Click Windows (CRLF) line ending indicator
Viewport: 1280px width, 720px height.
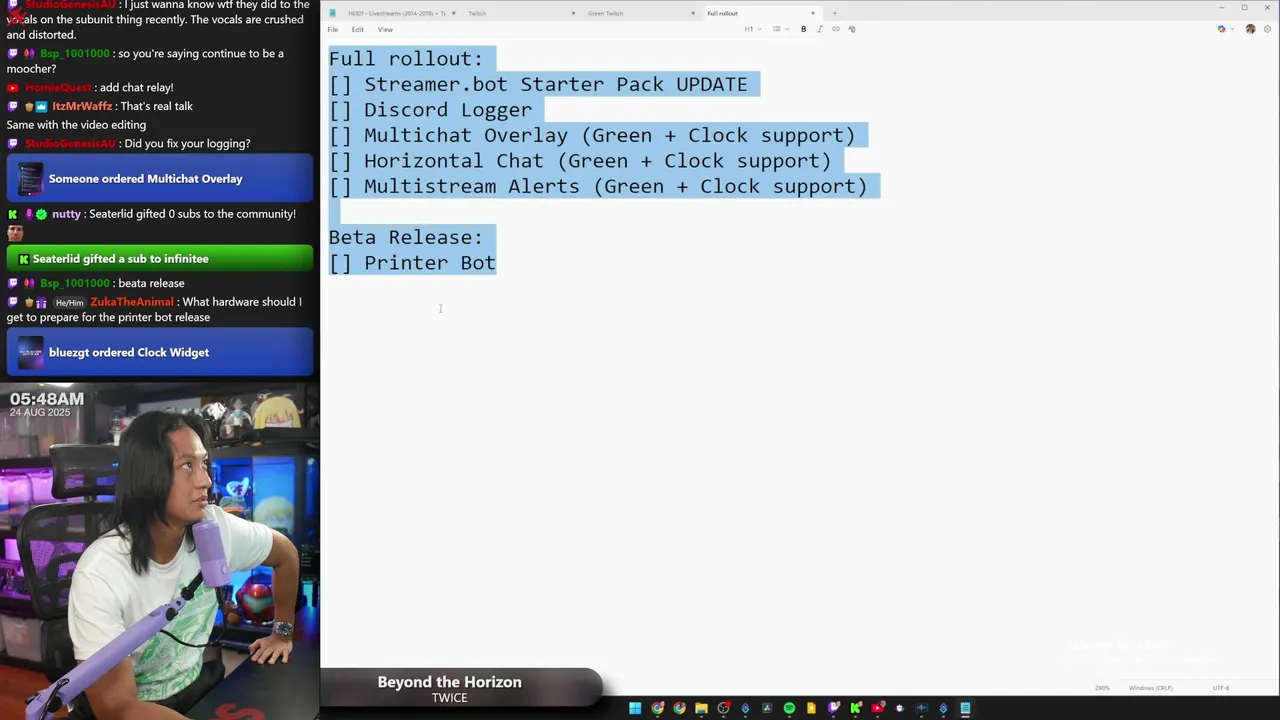1151,688
